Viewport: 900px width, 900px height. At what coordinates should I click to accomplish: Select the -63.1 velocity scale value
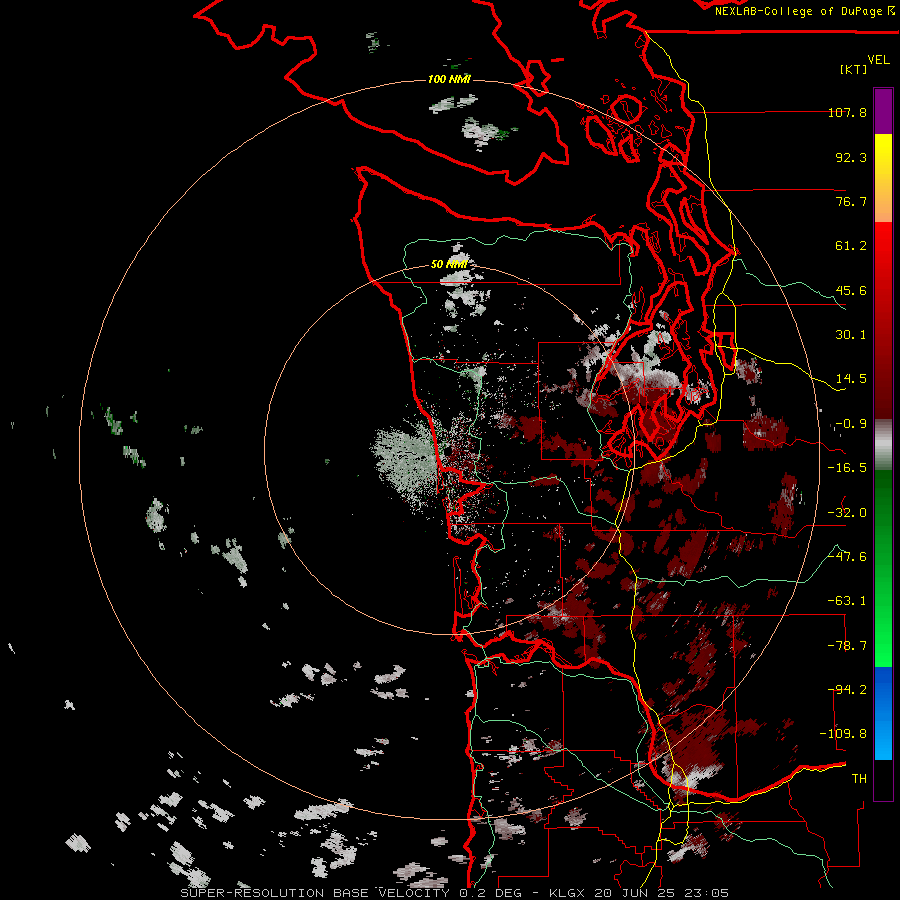click(848, 601)
